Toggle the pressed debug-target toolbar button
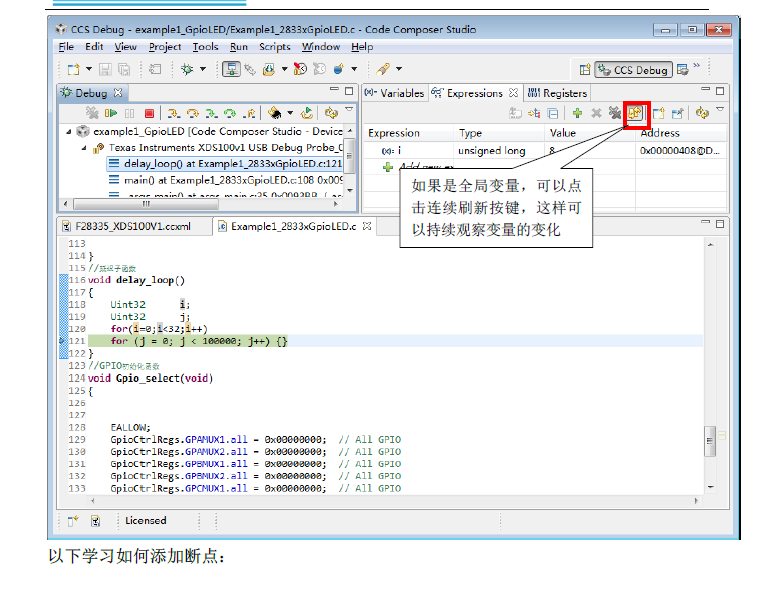The image size is (777, 598). click(x=231, y=69)
